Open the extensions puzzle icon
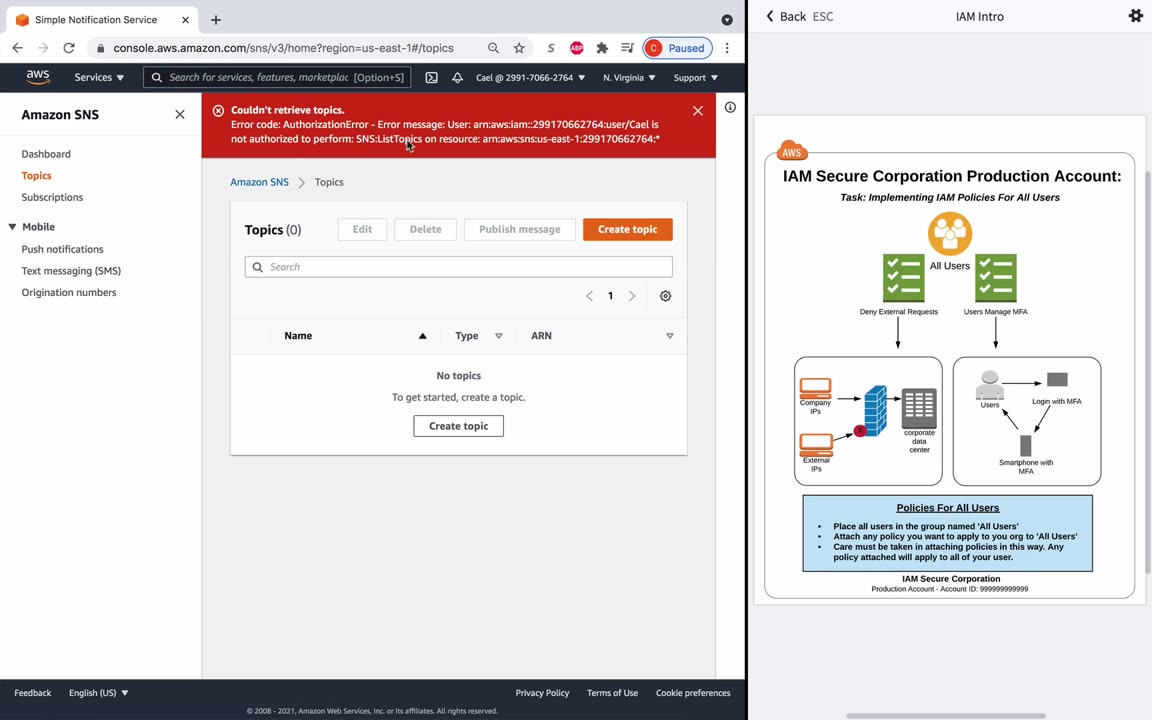Screen dimensions: 1152x720 (602, 48)
